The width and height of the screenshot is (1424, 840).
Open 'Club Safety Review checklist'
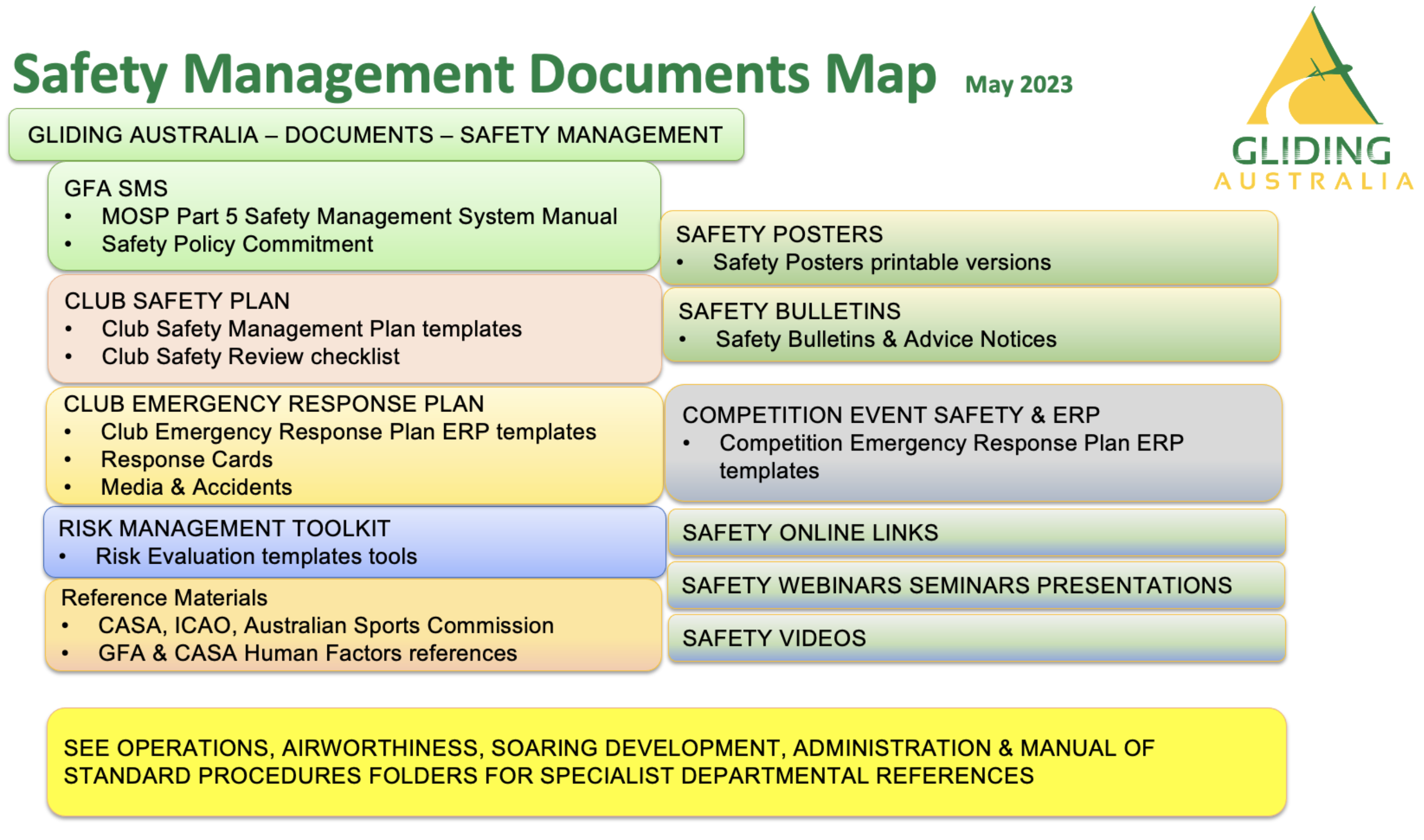(x=250, y=357)
